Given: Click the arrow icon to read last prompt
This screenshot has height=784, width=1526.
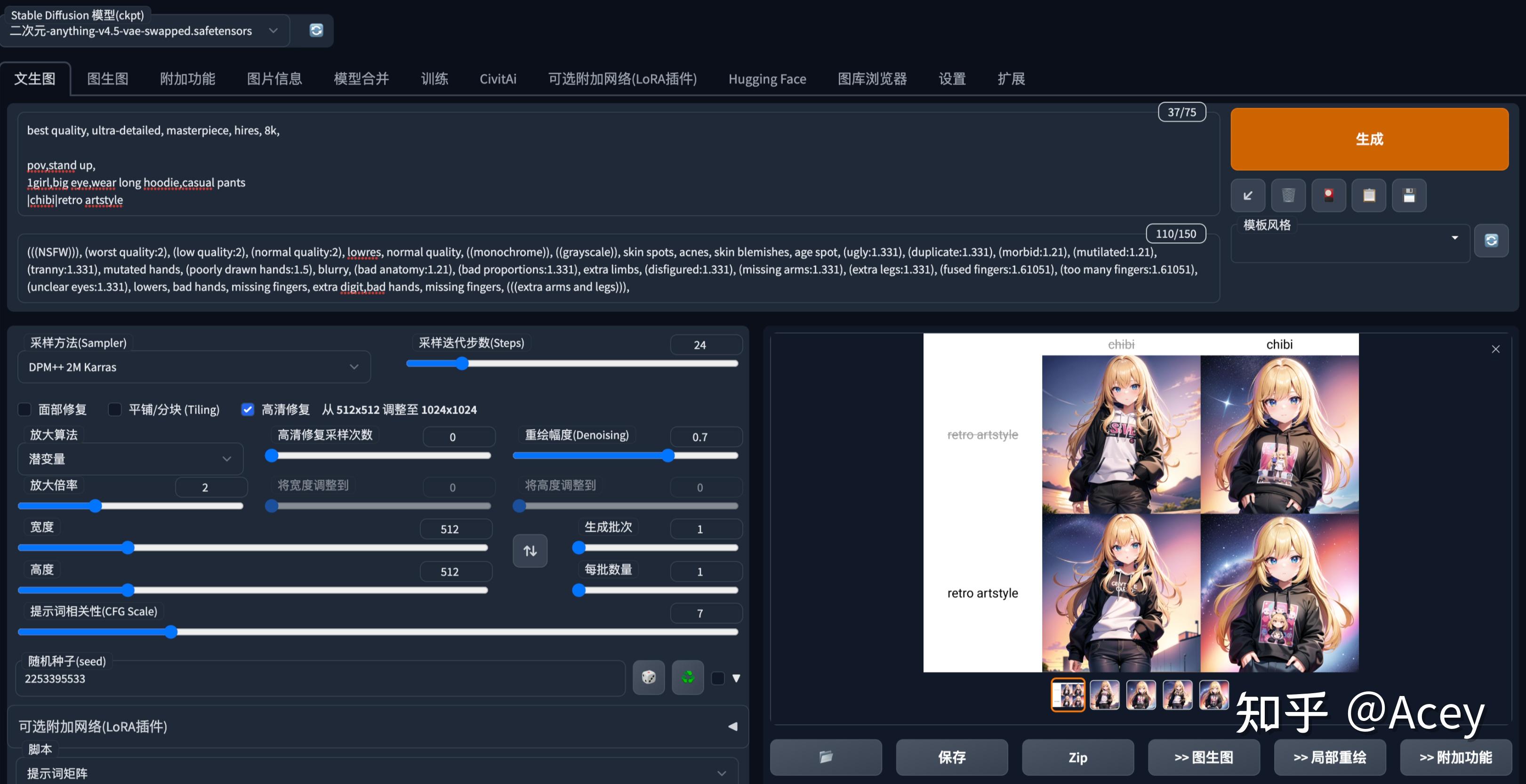Looking at the screenshot, I should [x=1247, y=195].
